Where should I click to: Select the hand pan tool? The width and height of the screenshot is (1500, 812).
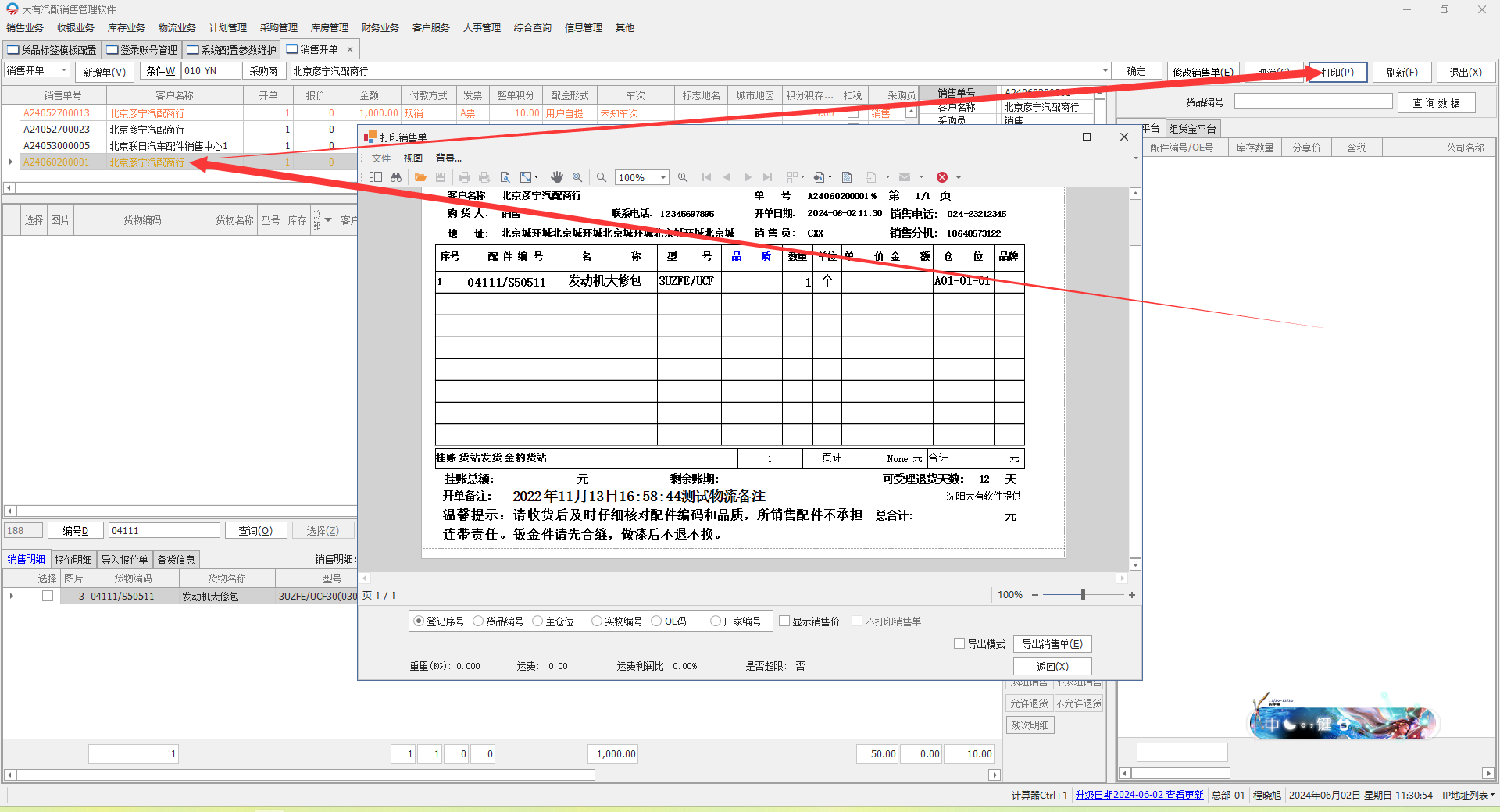click(x=557, y=177)
